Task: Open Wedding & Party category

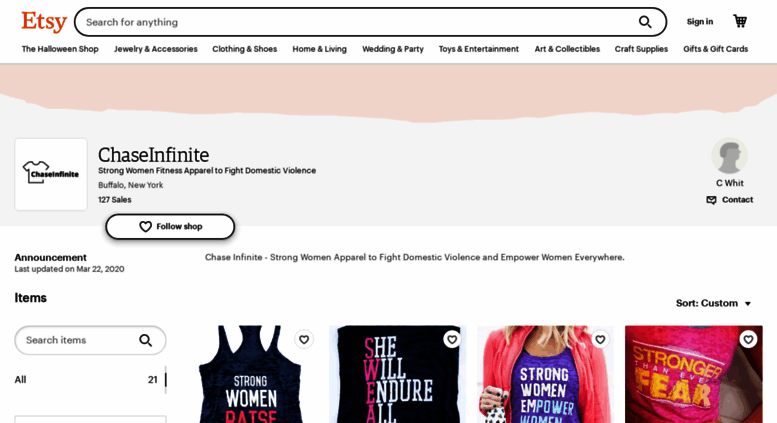Action: 393,49
